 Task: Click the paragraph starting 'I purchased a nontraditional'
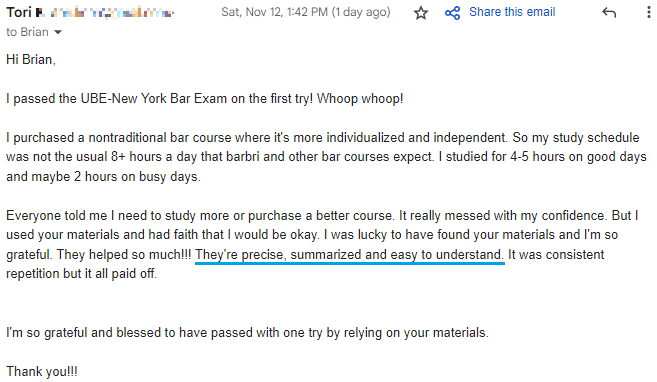(326, 157)
